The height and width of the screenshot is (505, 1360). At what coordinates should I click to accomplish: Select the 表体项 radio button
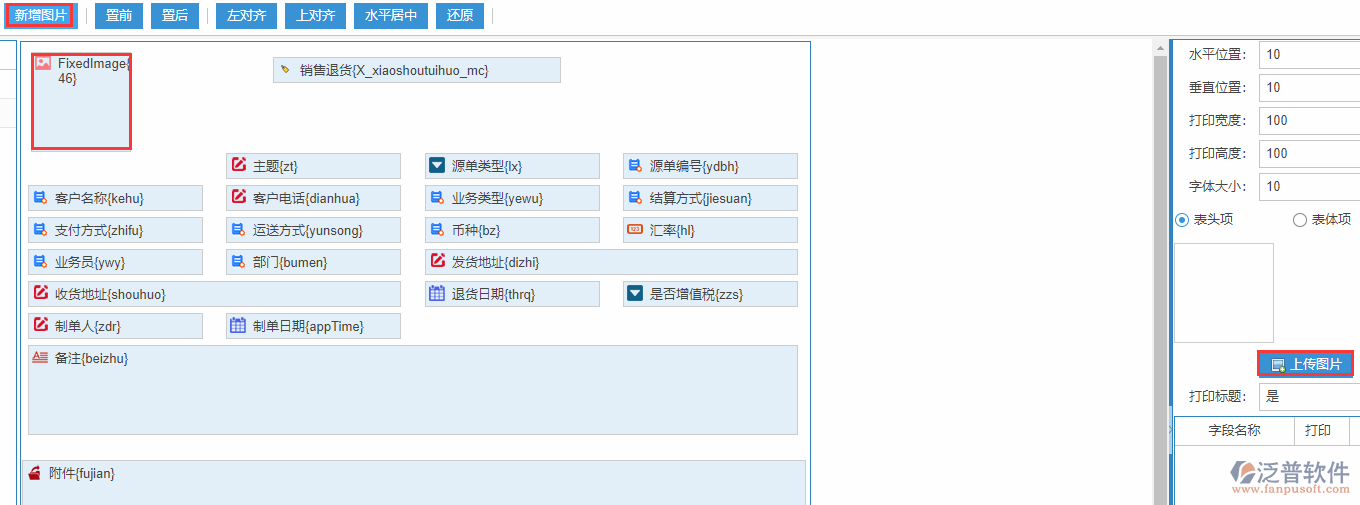point(1300,220)
